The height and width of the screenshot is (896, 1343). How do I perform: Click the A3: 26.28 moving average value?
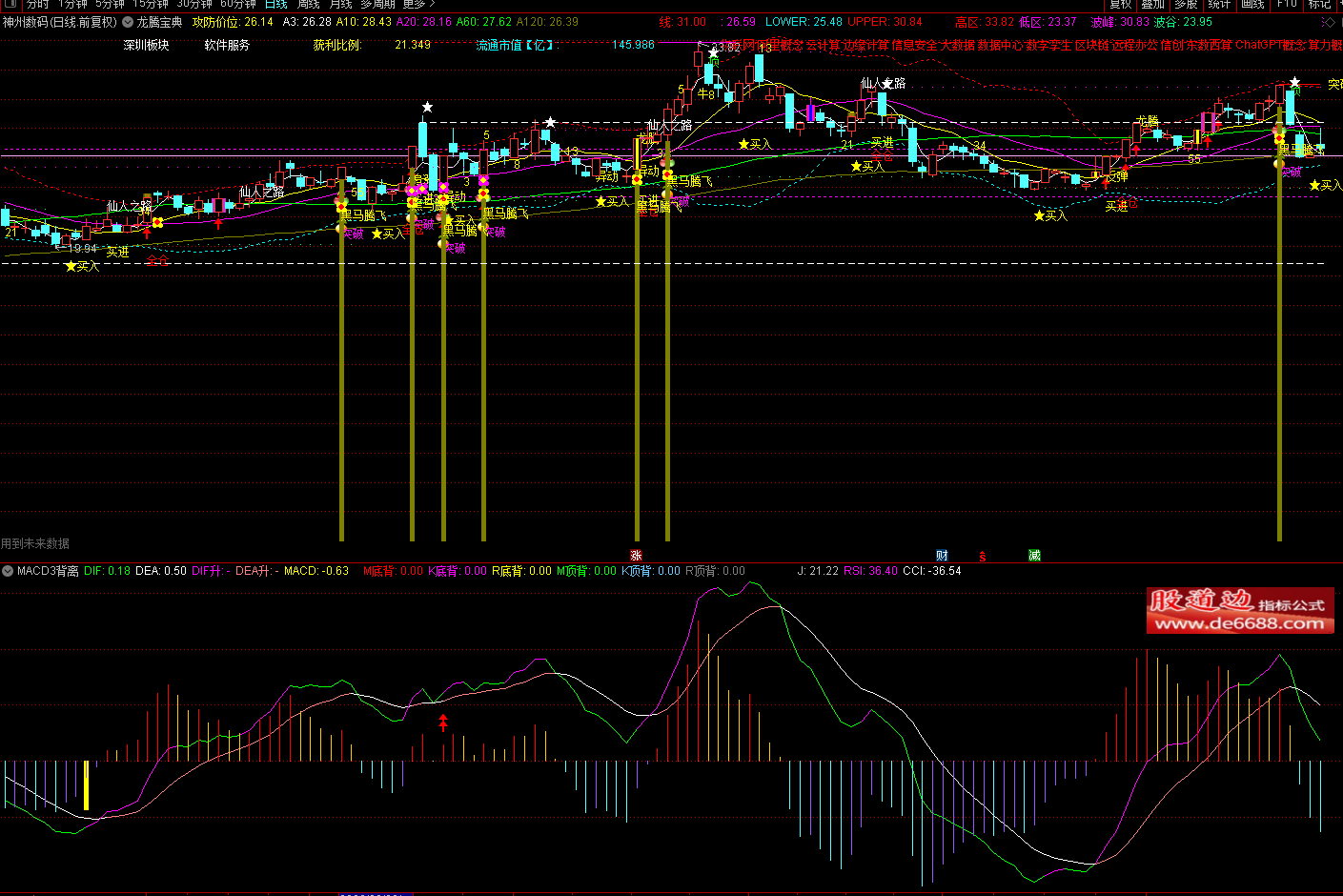307,22
